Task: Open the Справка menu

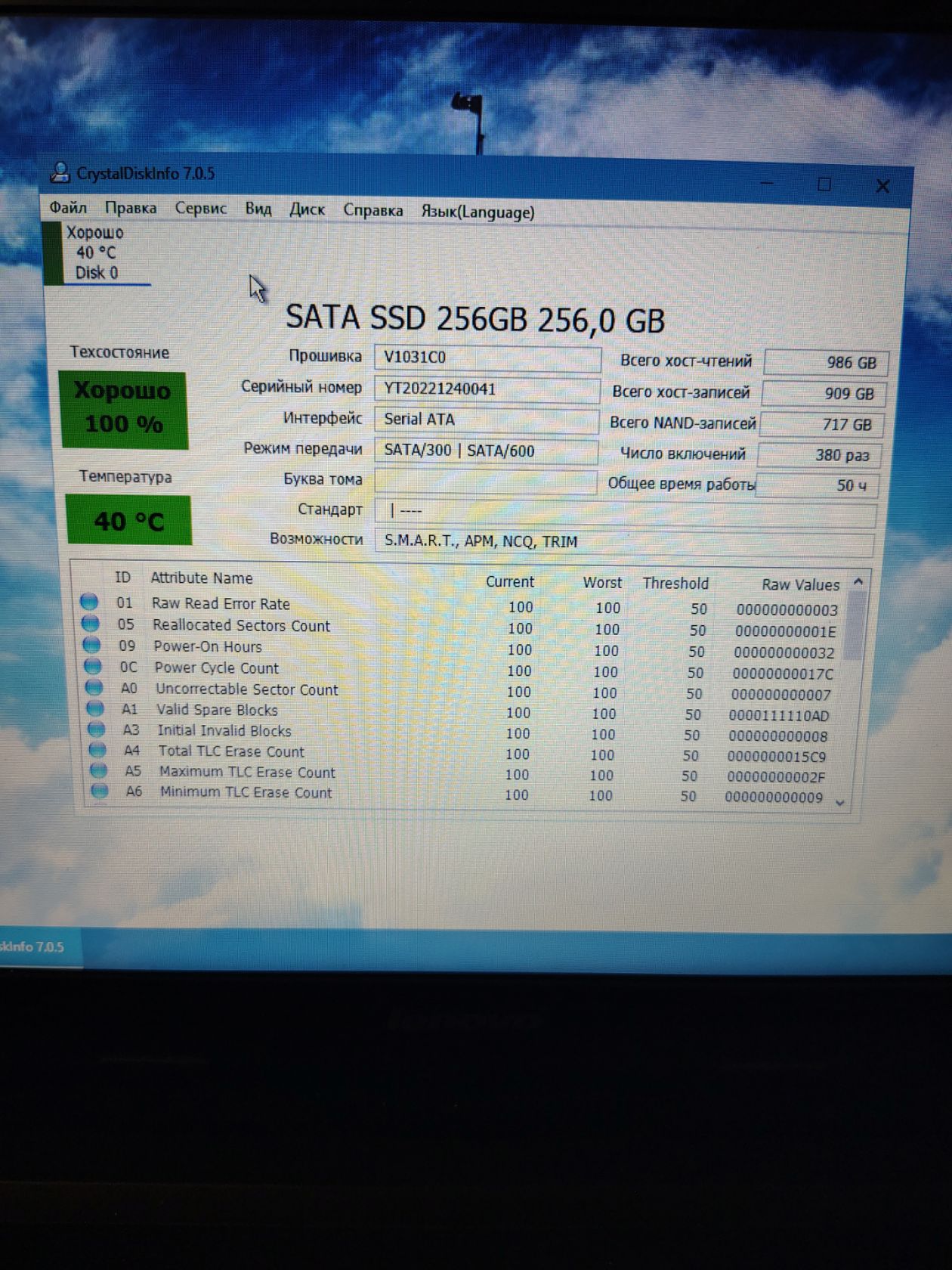Action: tap(372, 210)
